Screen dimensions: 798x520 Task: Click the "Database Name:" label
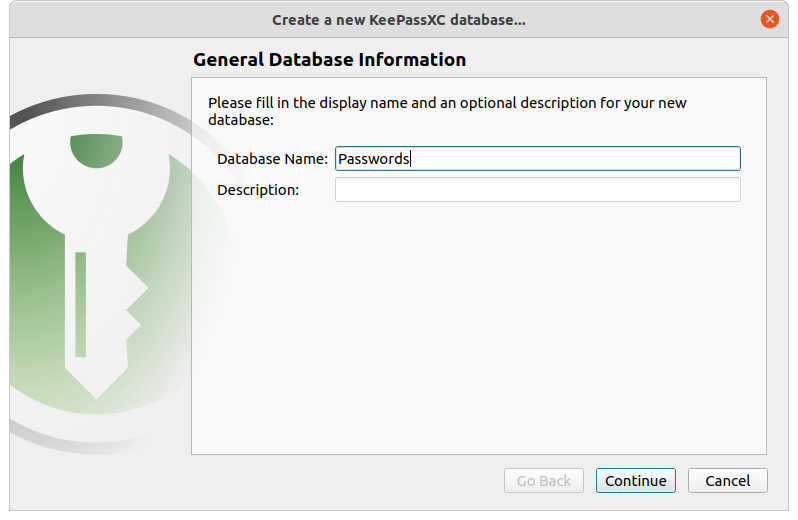point(272,159)
